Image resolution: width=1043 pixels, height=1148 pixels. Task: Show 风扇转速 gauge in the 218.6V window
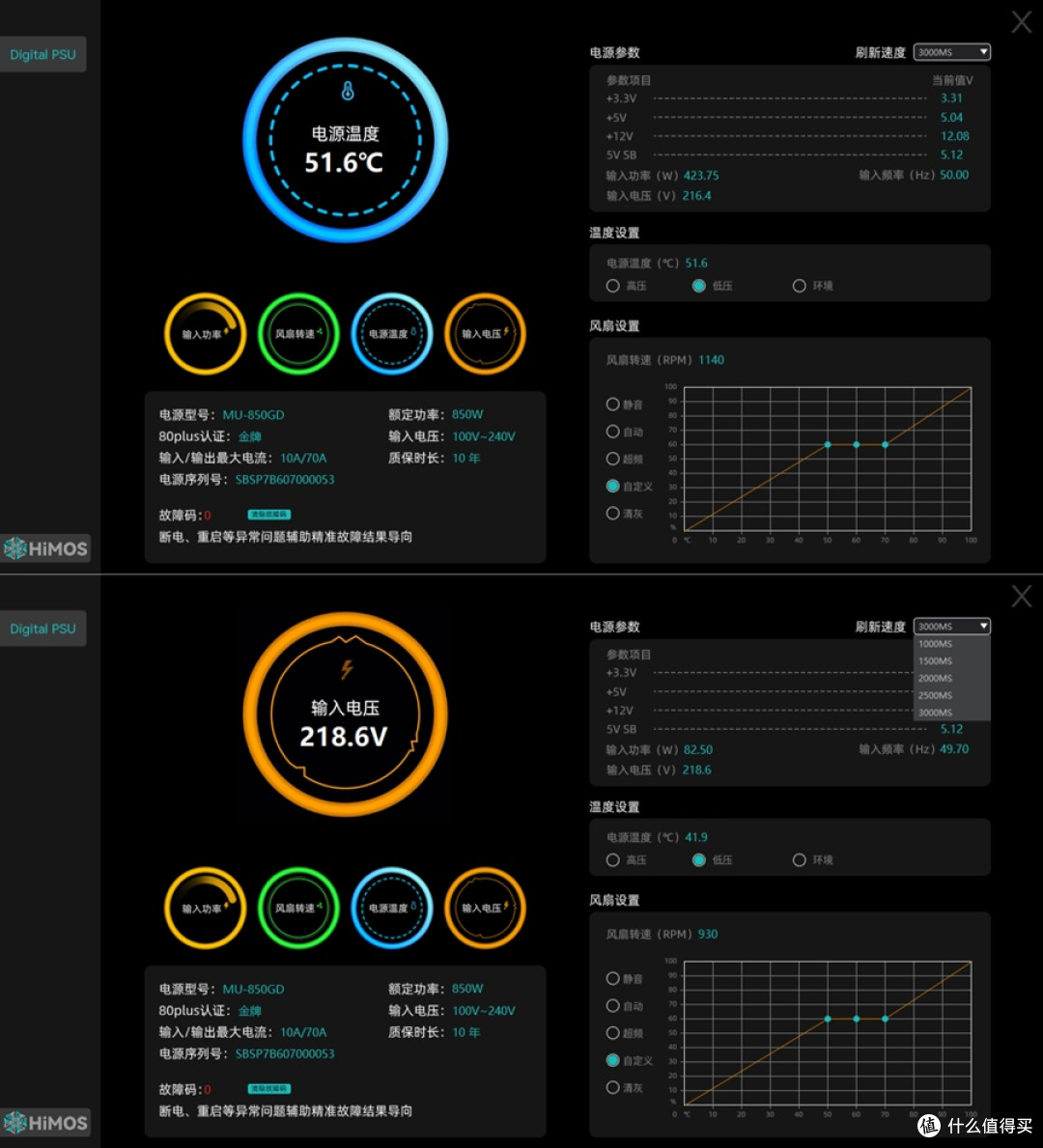298,908
